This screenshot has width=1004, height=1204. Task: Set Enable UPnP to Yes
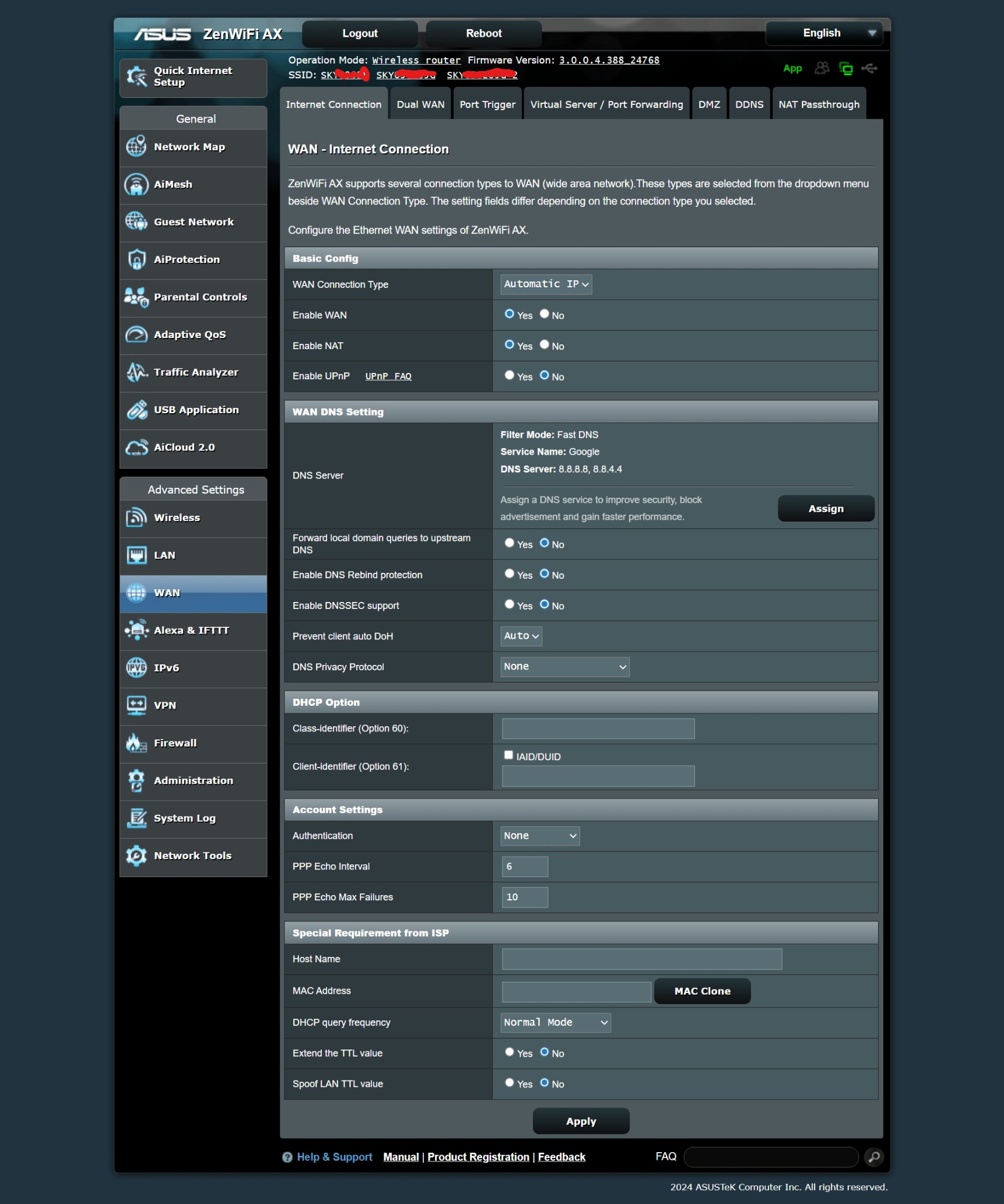[510, 375]
